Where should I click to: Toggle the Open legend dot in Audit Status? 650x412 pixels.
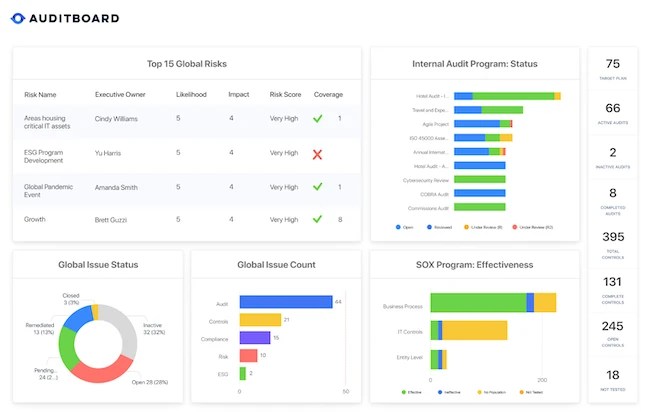click(398, 227)
